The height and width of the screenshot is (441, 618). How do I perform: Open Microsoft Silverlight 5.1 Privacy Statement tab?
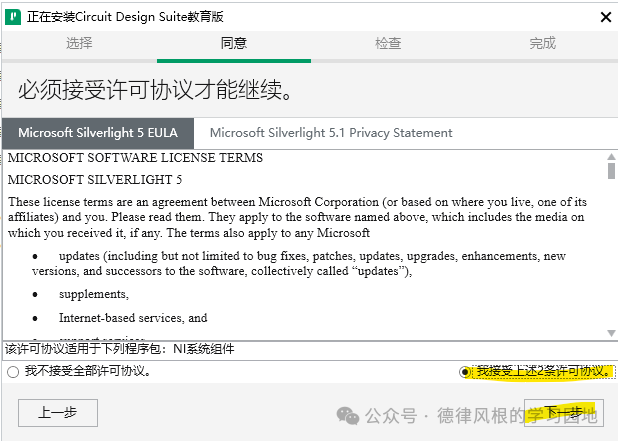[331, 133]
